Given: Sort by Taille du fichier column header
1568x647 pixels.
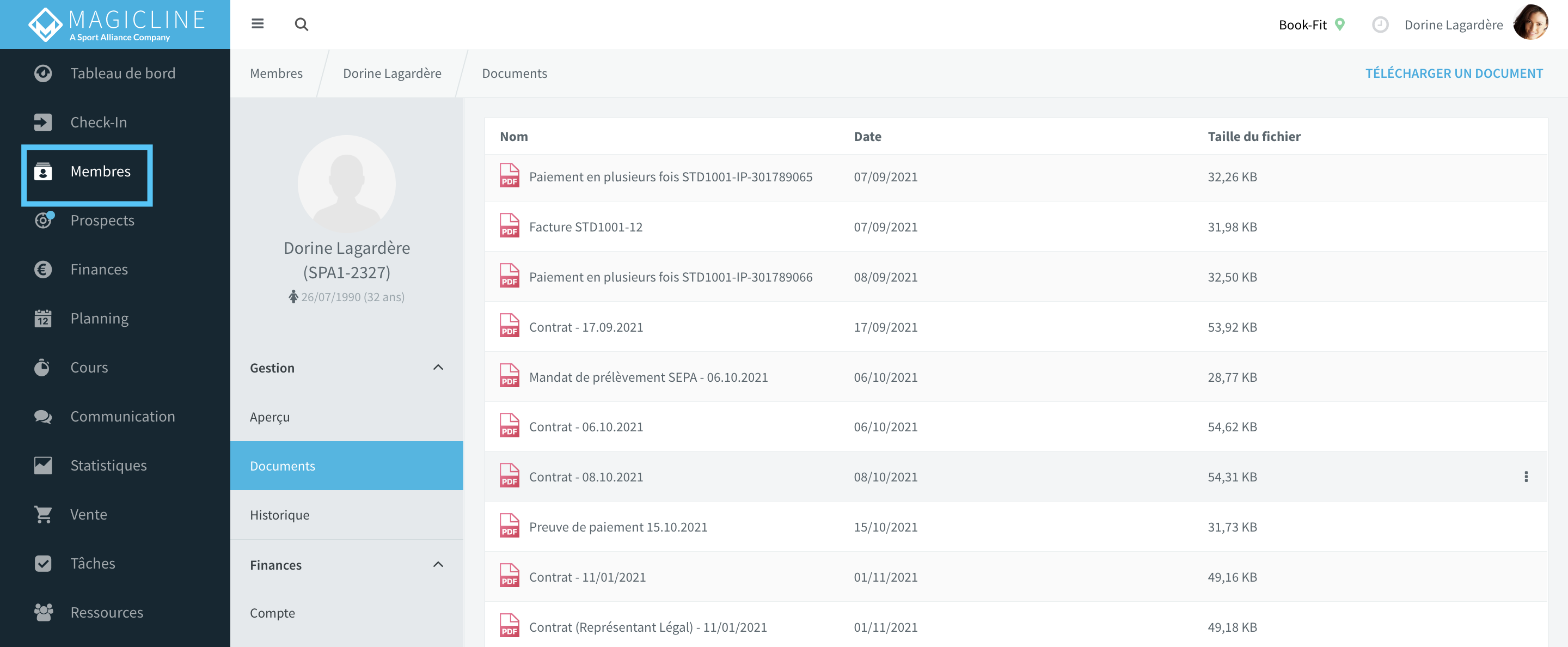Looking at the screenshot, I should 1253,136.
